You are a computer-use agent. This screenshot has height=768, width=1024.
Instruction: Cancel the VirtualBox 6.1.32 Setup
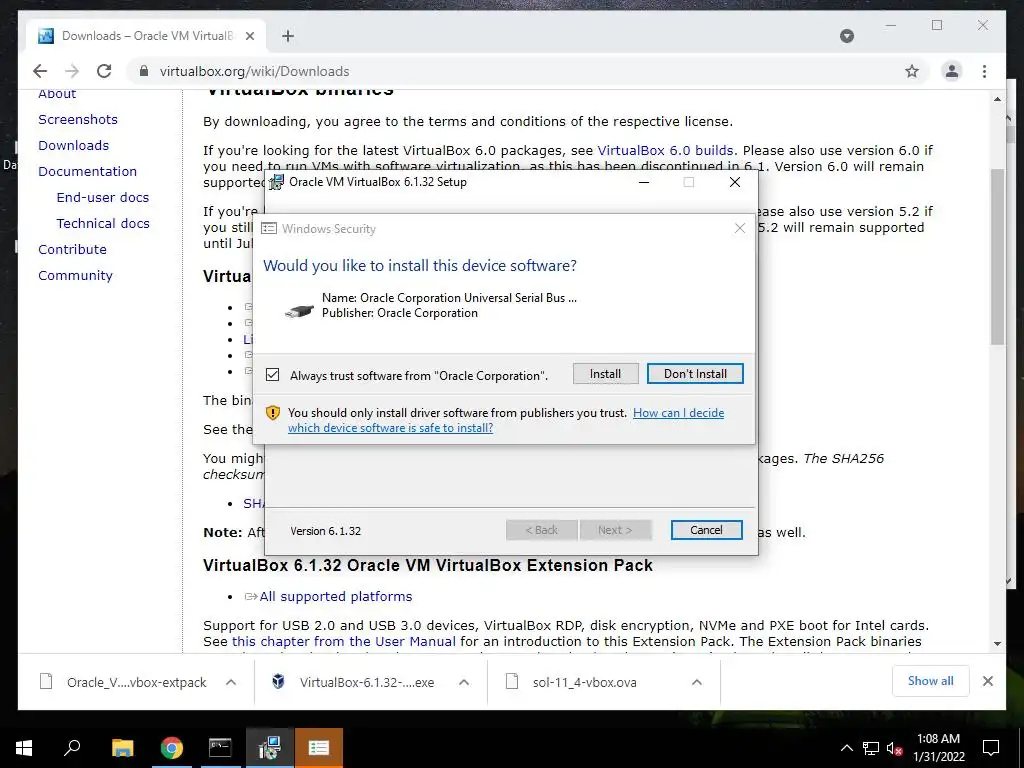click(x=706, y=530)
